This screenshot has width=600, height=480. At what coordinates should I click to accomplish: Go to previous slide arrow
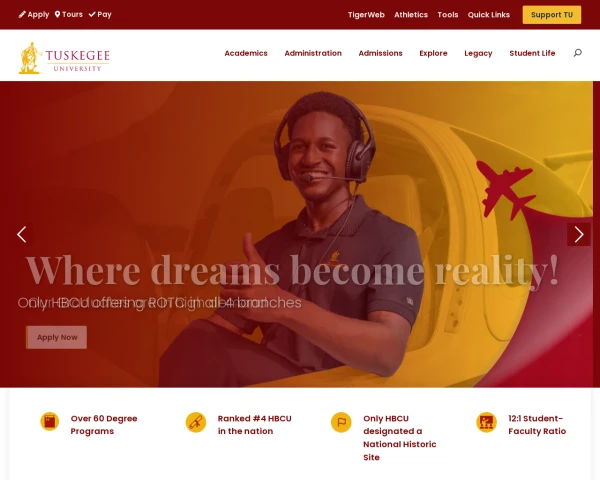[x=22, y=234]
